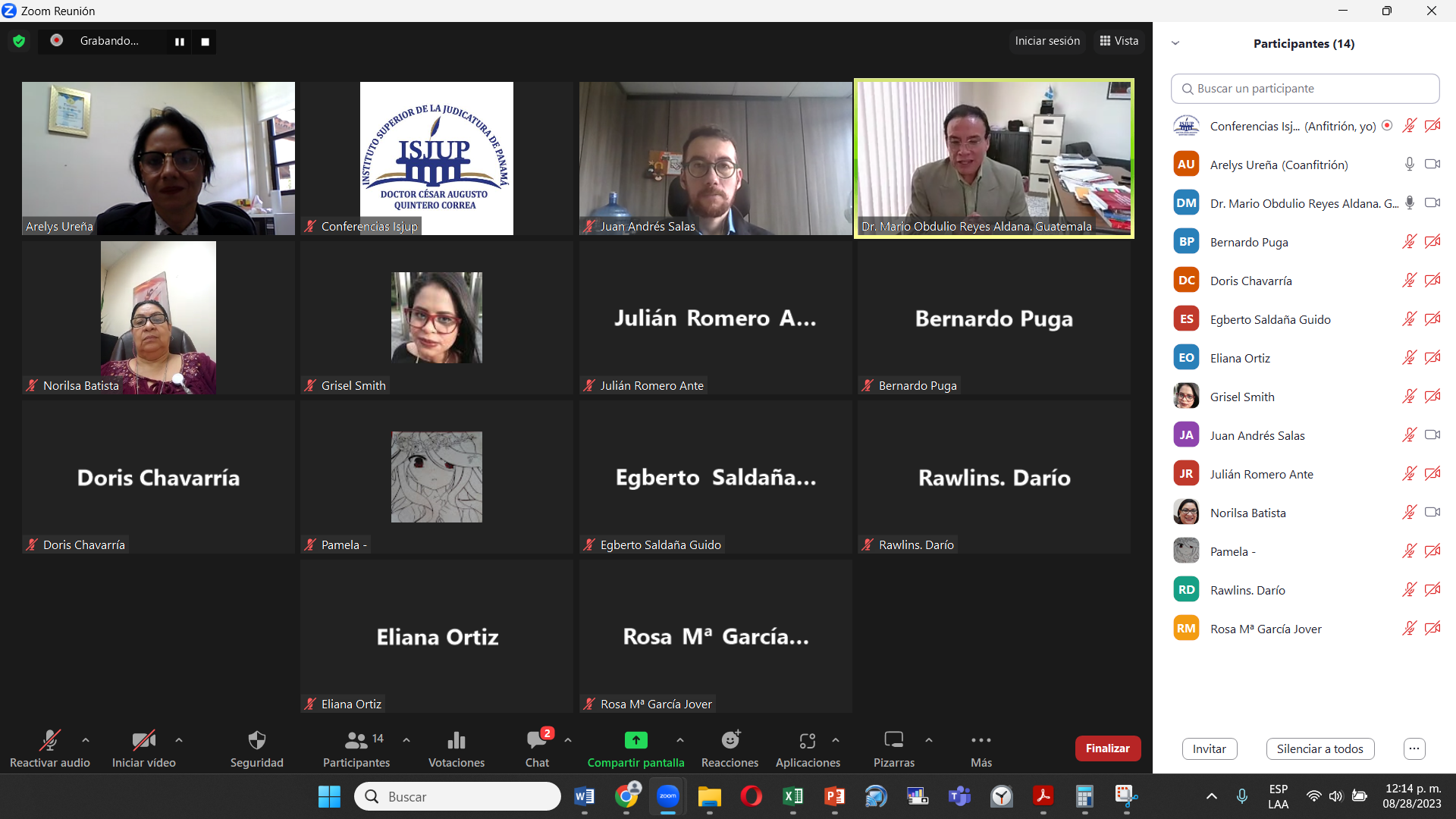Image resolution: width=1456 pixels, height=819 pixels.
Task: Click Arelys Ureña video tile
Action: pos(158,158)
